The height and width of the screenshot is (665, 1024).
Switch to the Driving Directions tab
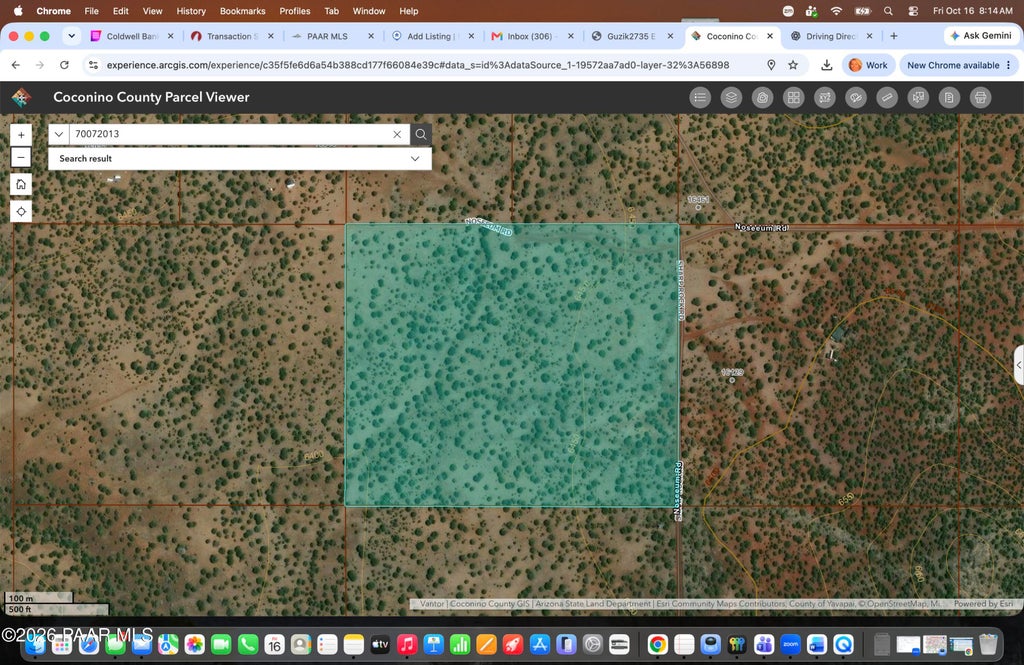tap(831, 36)
